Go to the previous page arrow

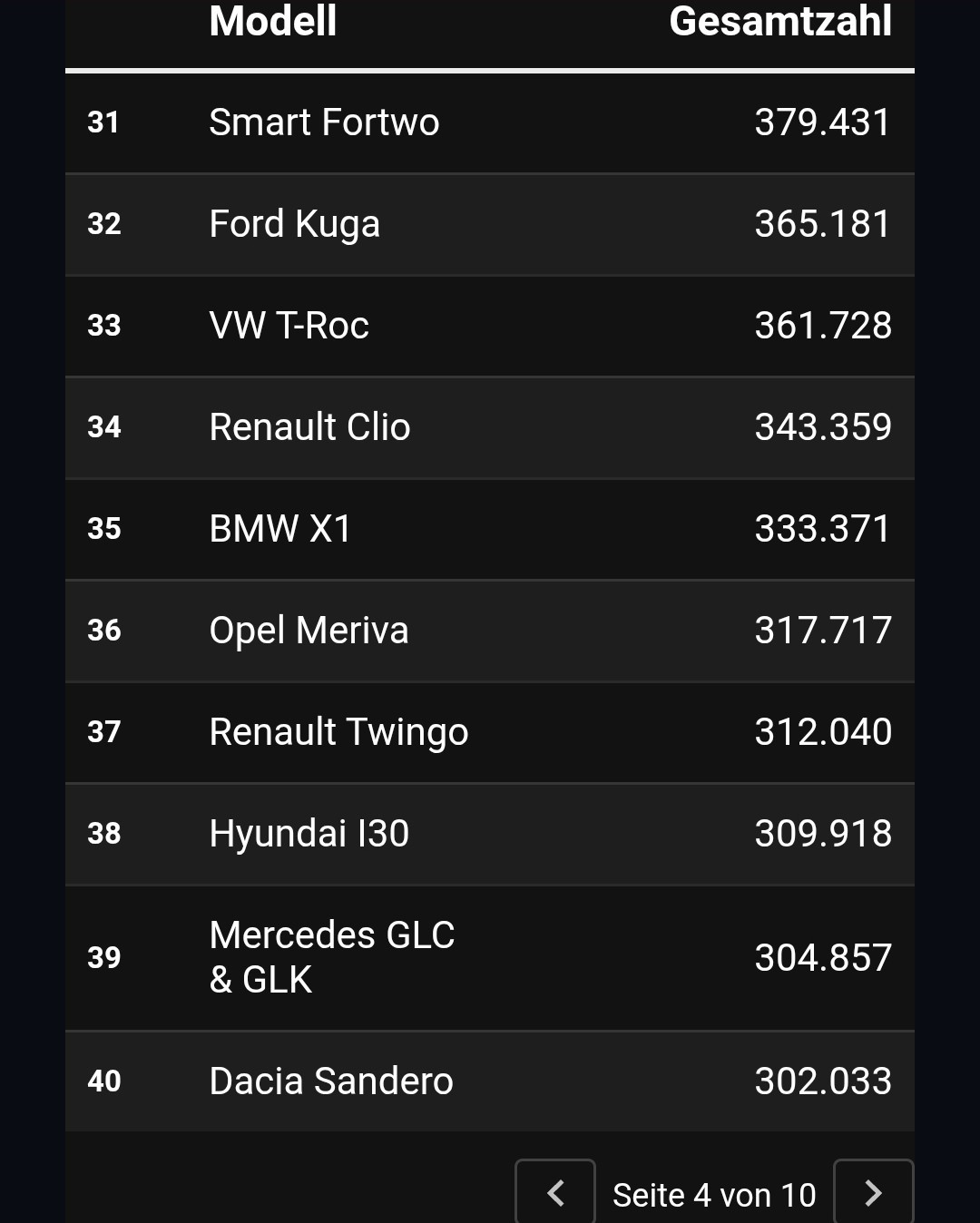(x=555, y=1192)
